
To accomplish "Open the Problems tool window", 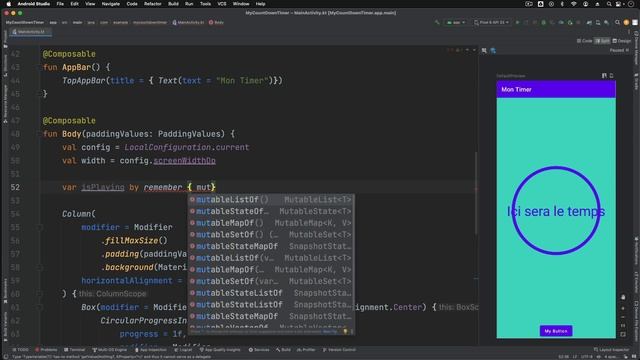I will (46, 350).
